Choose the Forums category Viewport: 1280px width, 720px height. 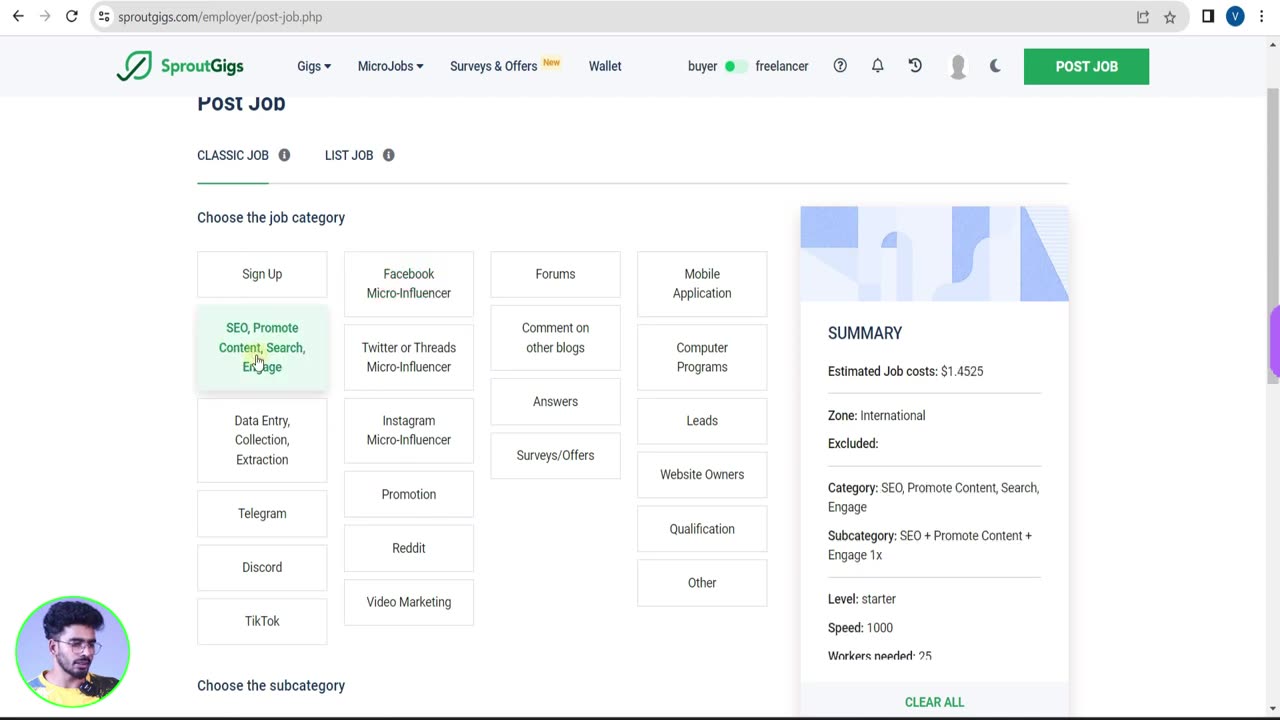(x=555, y=274)
